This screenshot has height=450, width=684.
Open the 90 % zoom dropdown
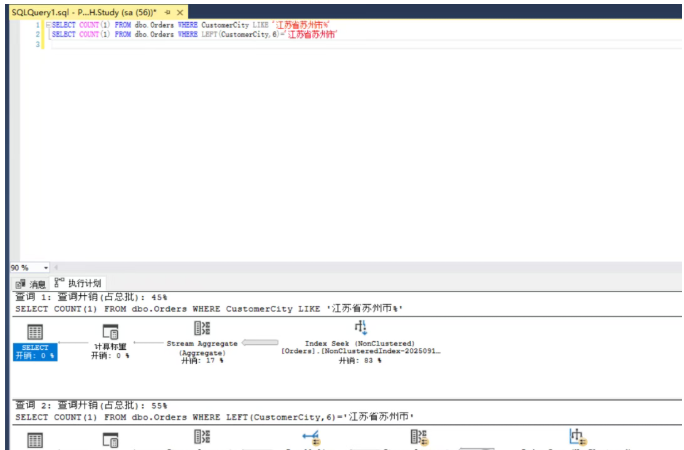tap(46, 267)
